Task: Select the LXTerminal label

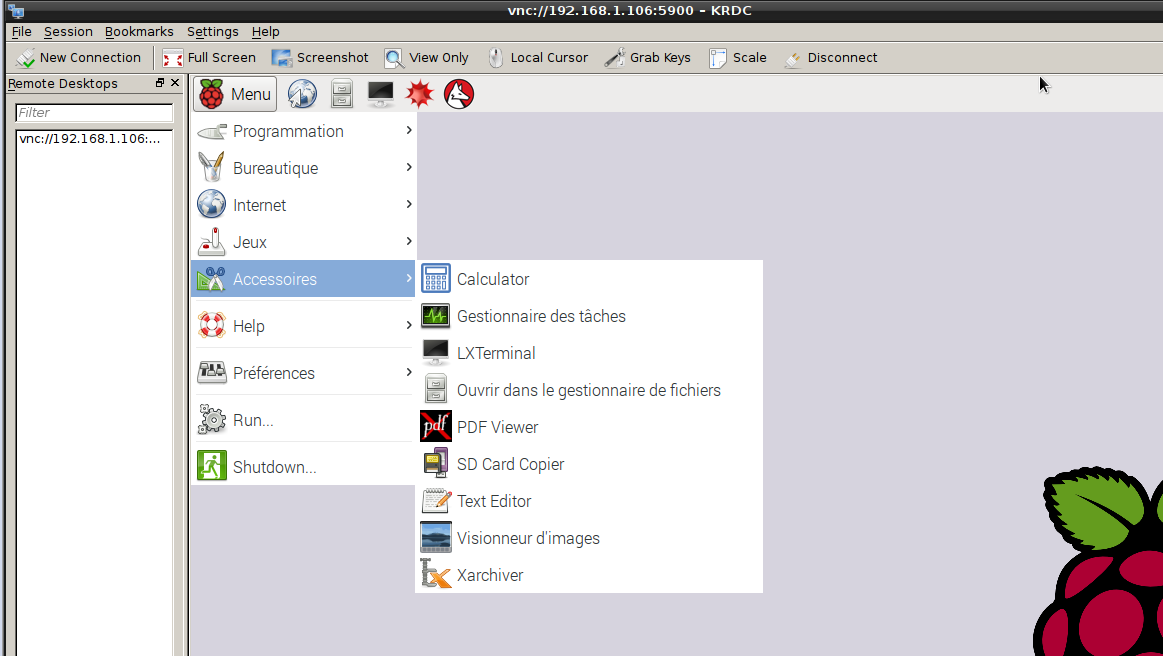Action: click(496, 353)
